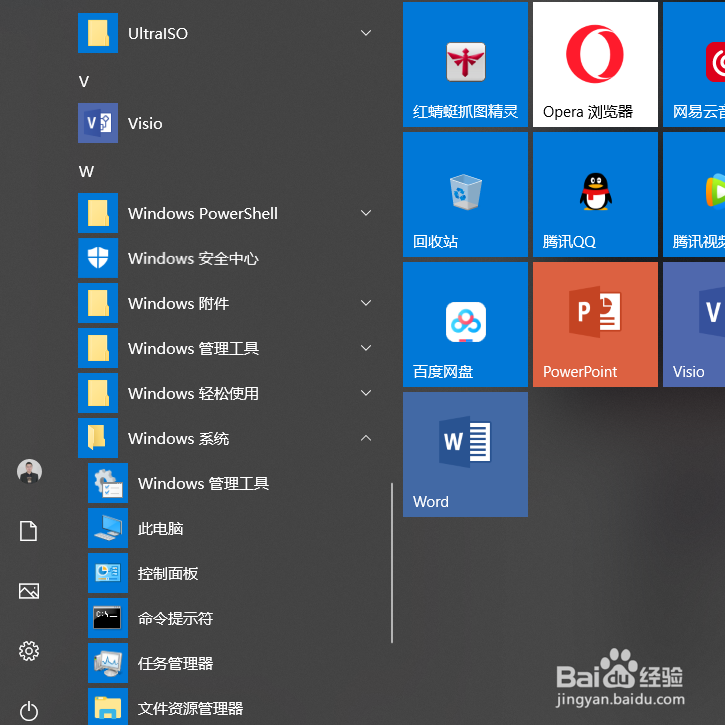Select Visio text in the app list
This screenshot has width=725, height=725.
pos(145,123)
